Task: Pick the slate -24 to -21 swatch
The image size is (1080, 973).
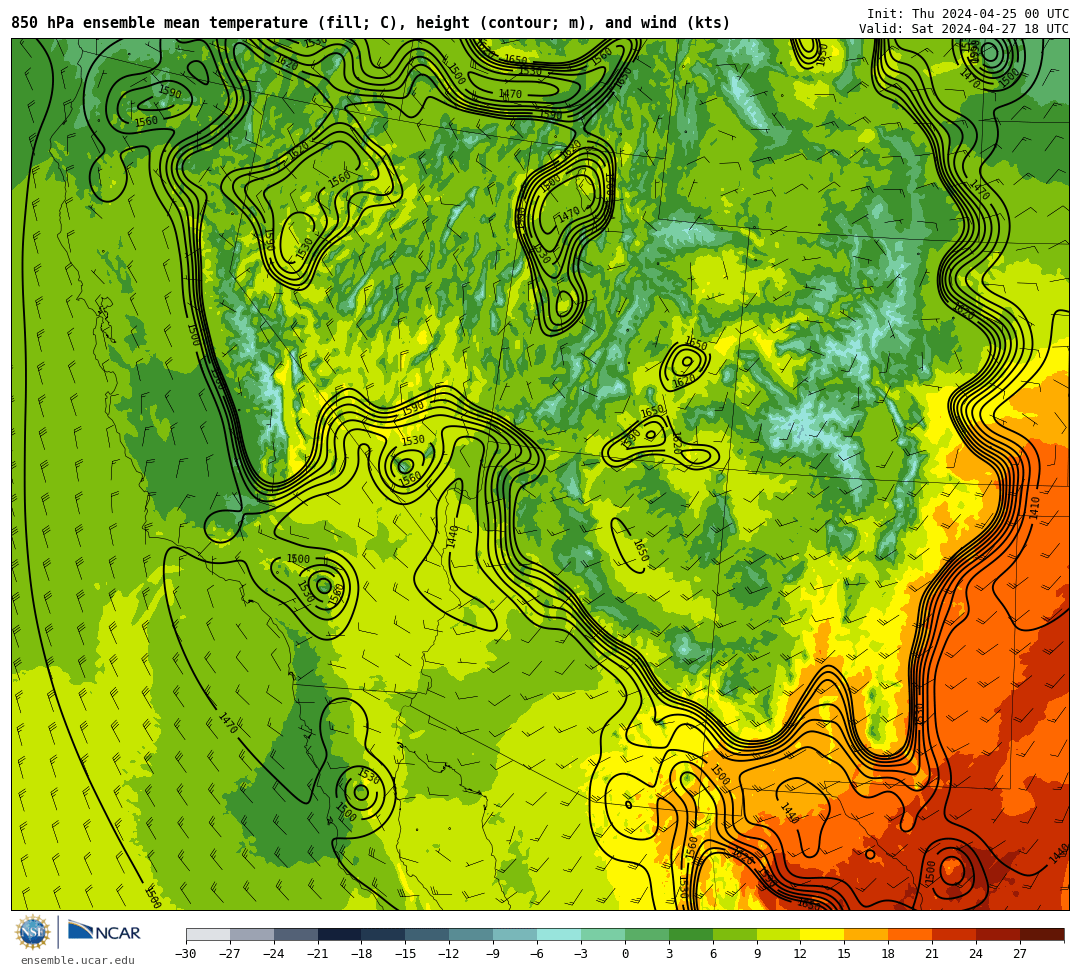Action: pos(296,934)
